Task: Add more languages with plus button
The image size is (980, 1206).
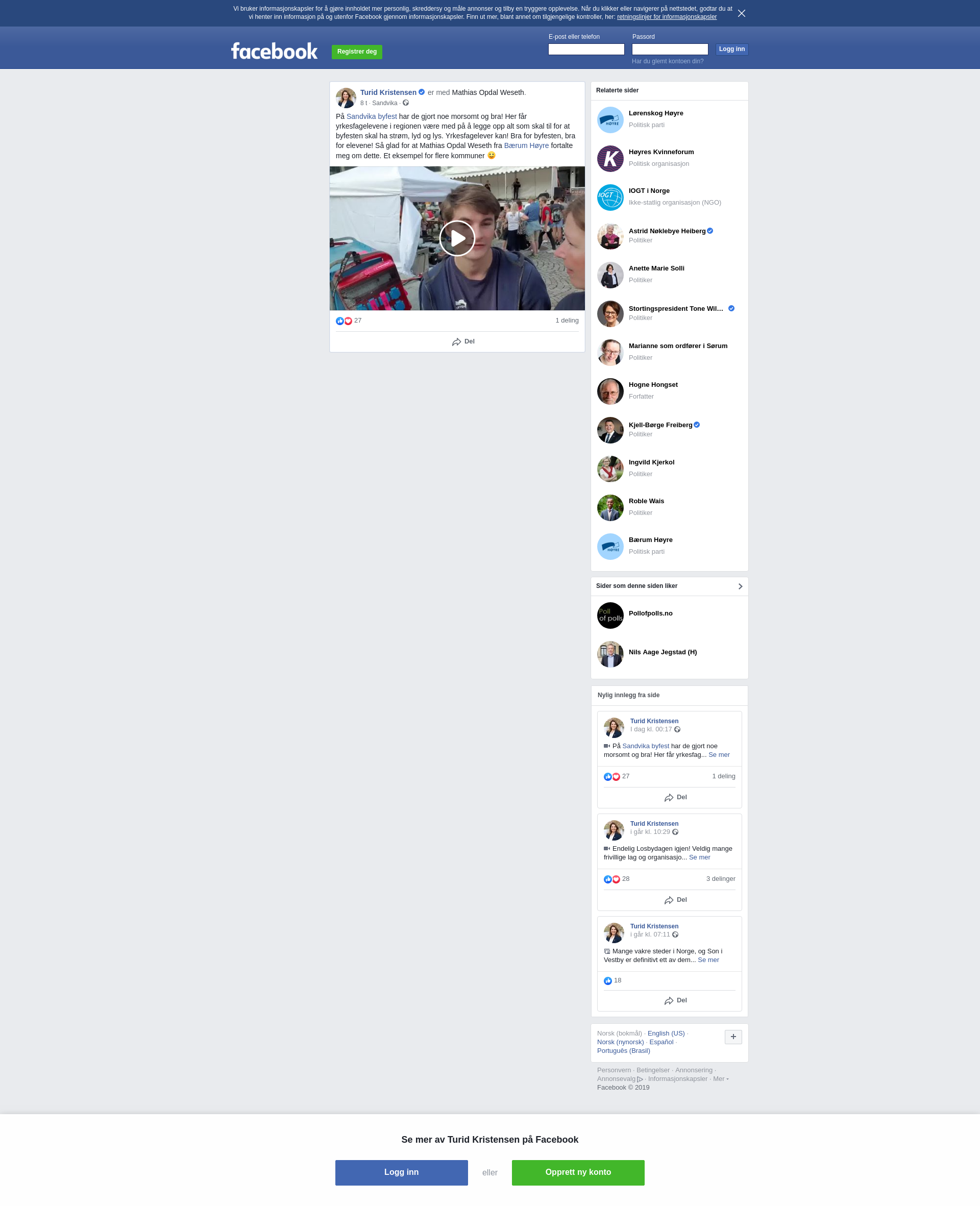Action: coord(733,1037)
